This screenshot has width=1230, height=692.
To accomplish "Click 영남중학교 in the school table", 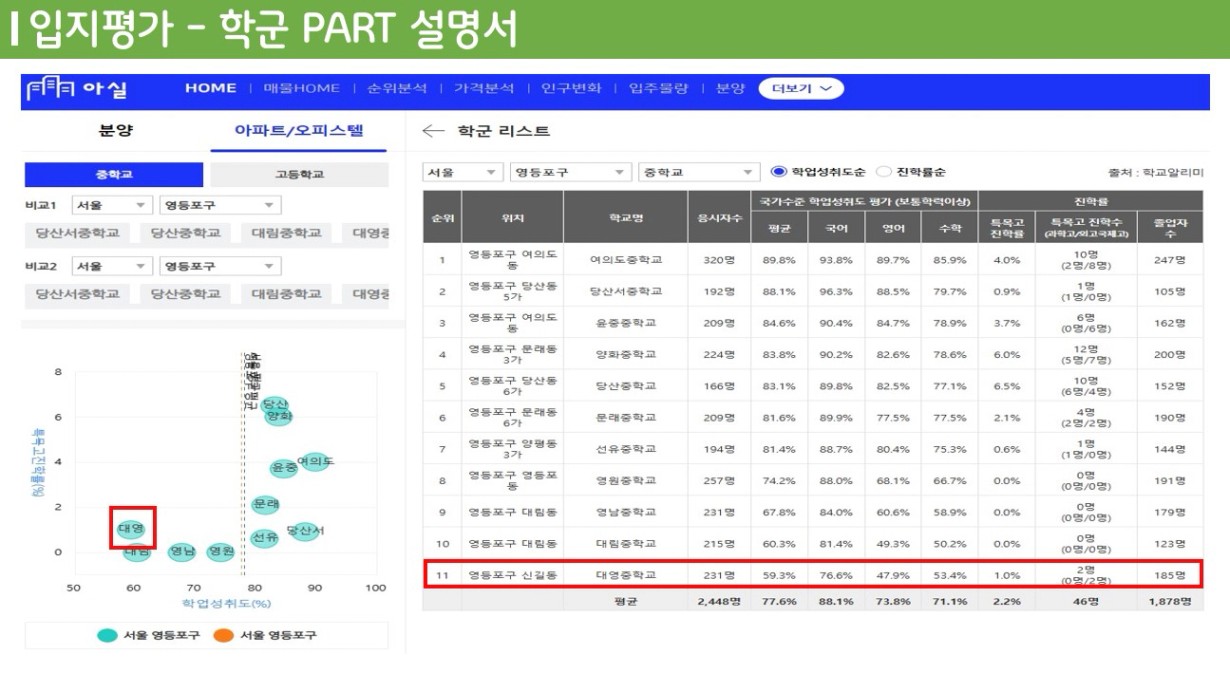I will coord(626,512).
